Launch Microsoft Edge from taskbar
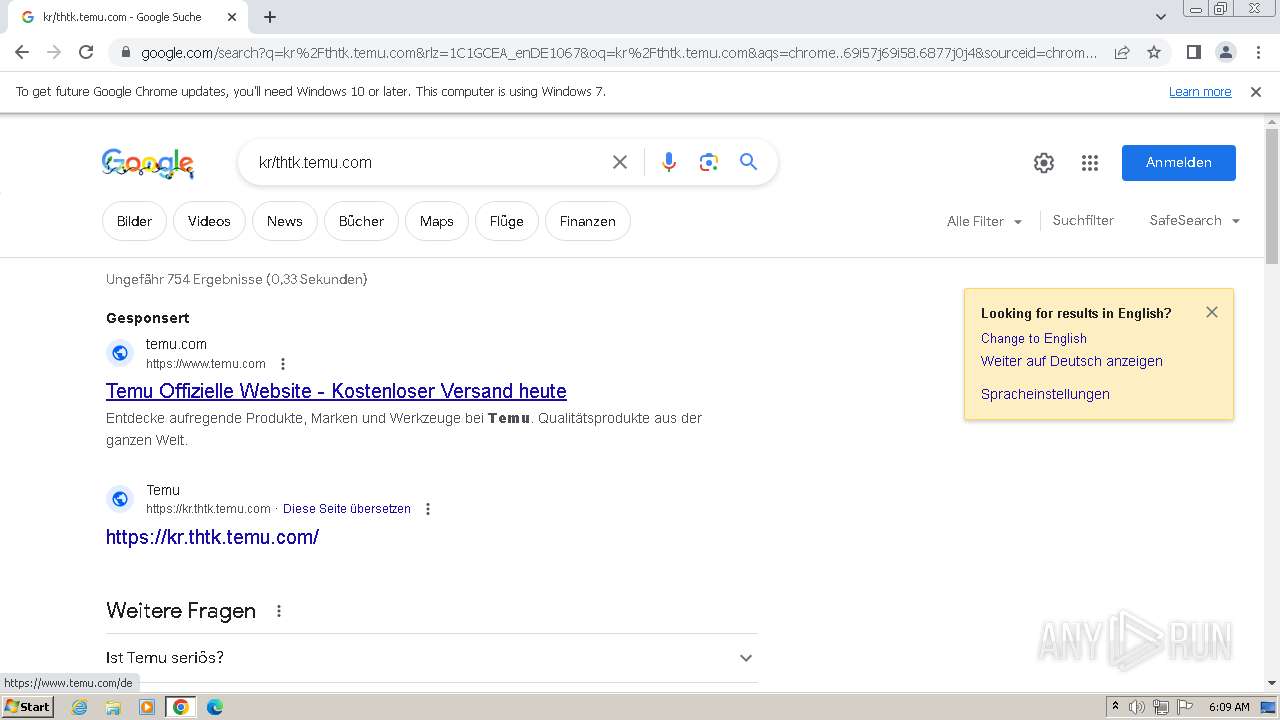 click(214, 707)
